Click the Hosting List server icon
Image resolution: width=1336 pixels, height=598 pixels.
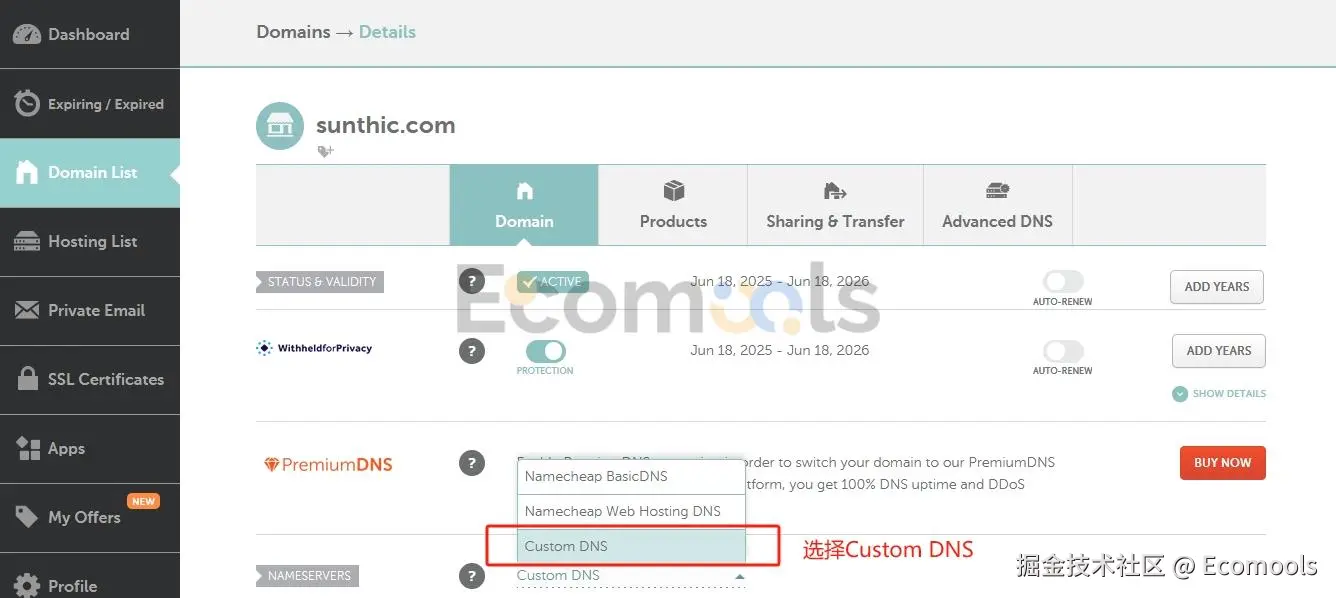27,241
